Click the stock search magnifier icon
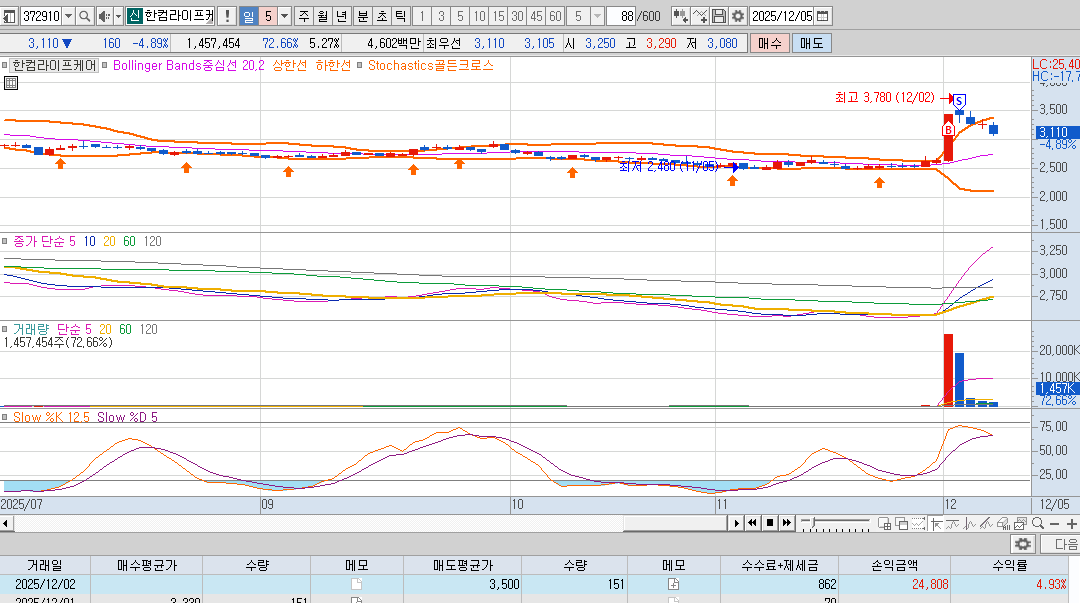The width and height of the screenshot is (1080, 603). tap(84, 16)
